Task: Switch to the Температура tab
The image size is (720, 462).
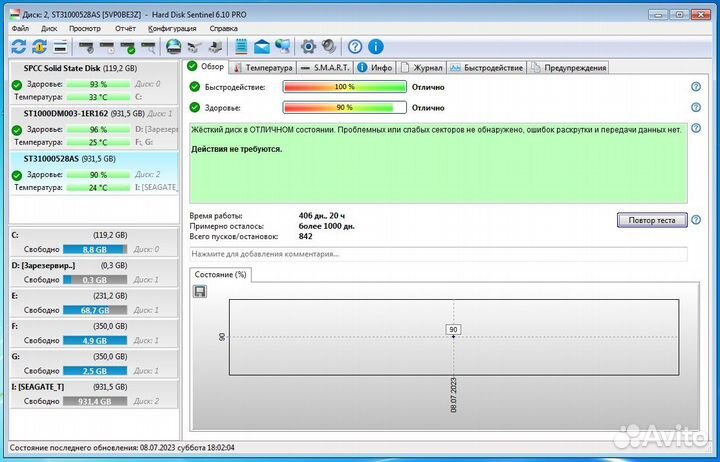Action: click(263, 68)
